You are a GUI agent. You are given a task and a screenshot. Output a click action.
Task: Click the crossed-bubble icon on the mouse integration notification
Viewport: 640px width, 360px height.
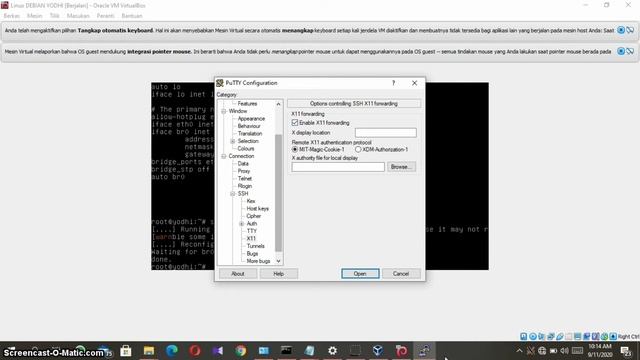630,51
